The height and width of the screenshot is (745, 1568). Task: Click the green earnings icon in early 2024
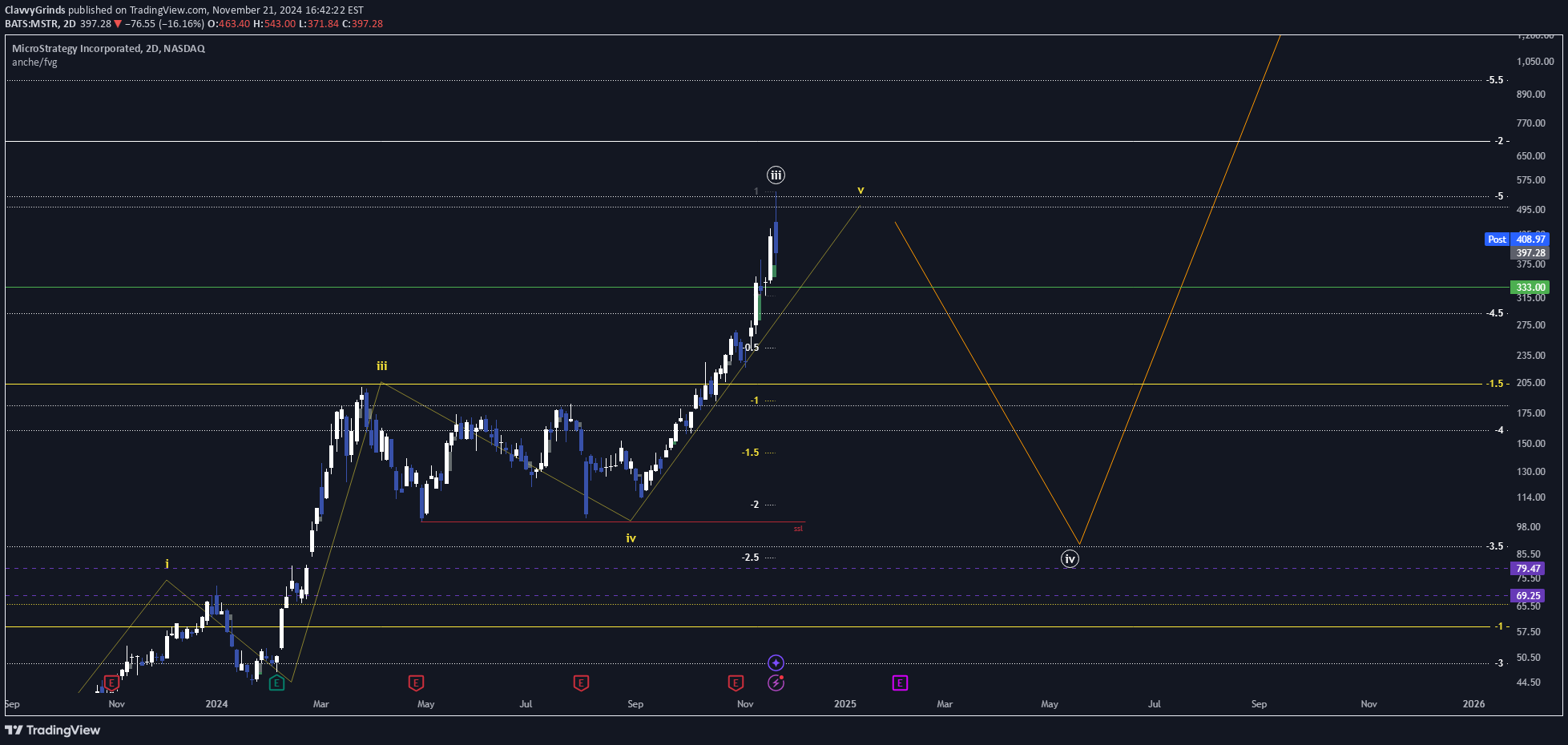(x=276, y=683)
